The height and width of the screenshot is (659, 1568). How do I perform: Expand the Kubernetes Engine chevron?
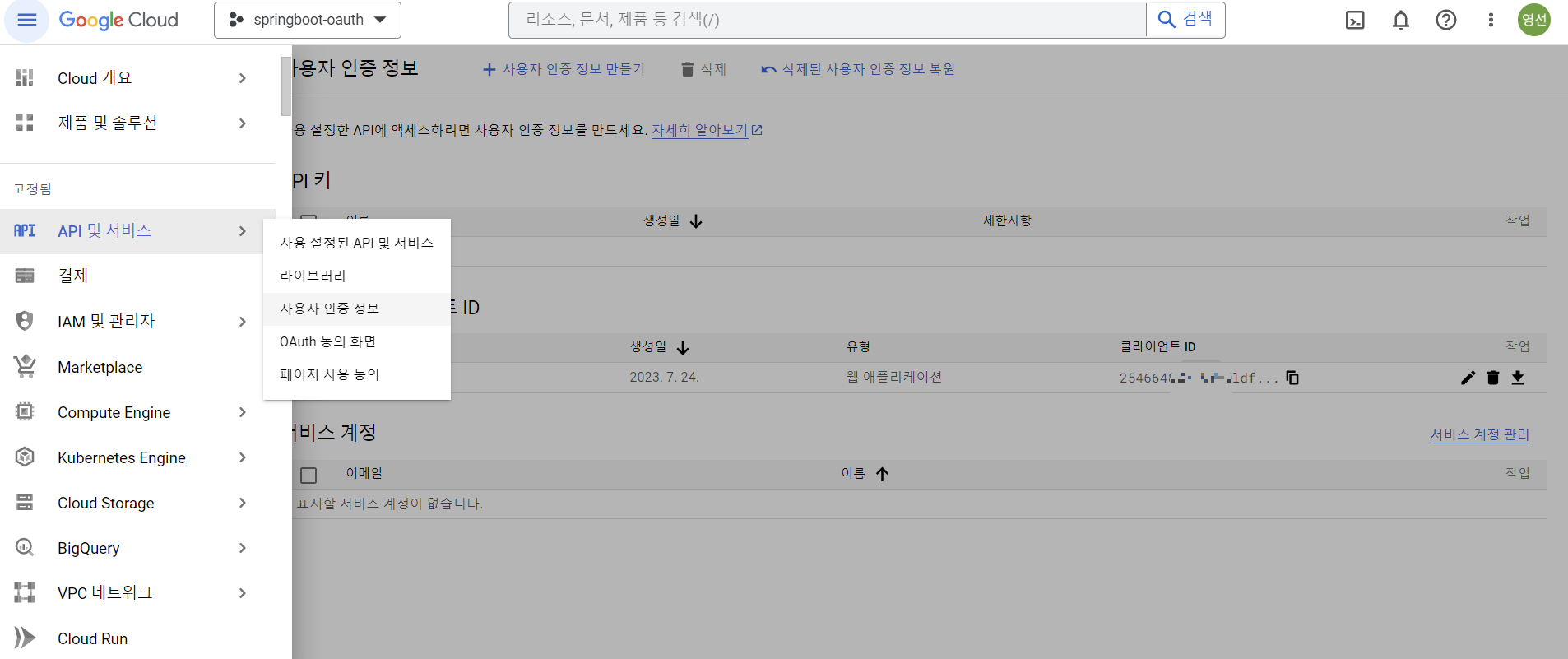[242, 457]
